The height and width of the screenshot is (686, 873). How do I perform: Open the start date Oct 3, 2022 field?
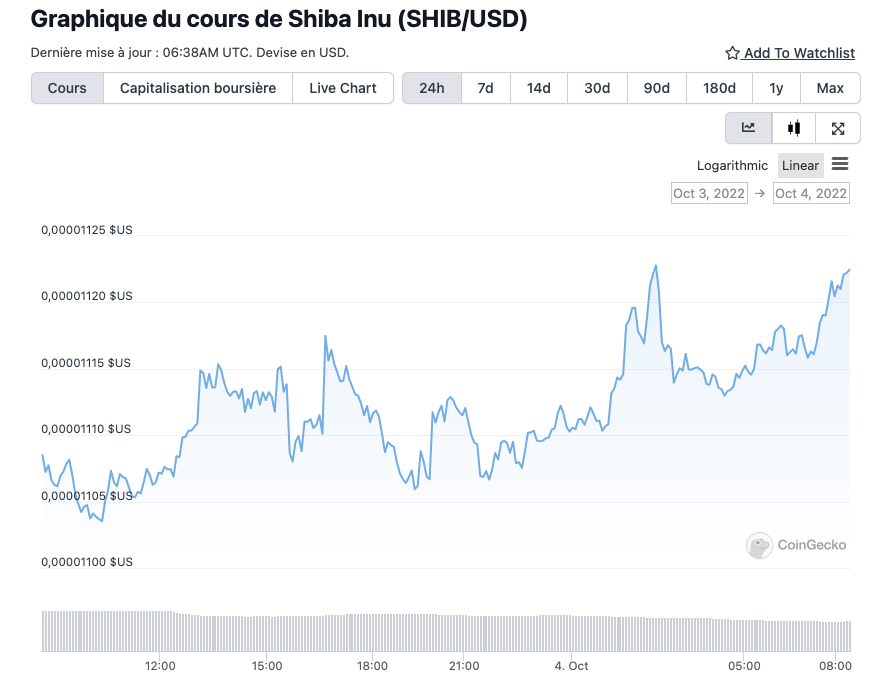(709, 193)
